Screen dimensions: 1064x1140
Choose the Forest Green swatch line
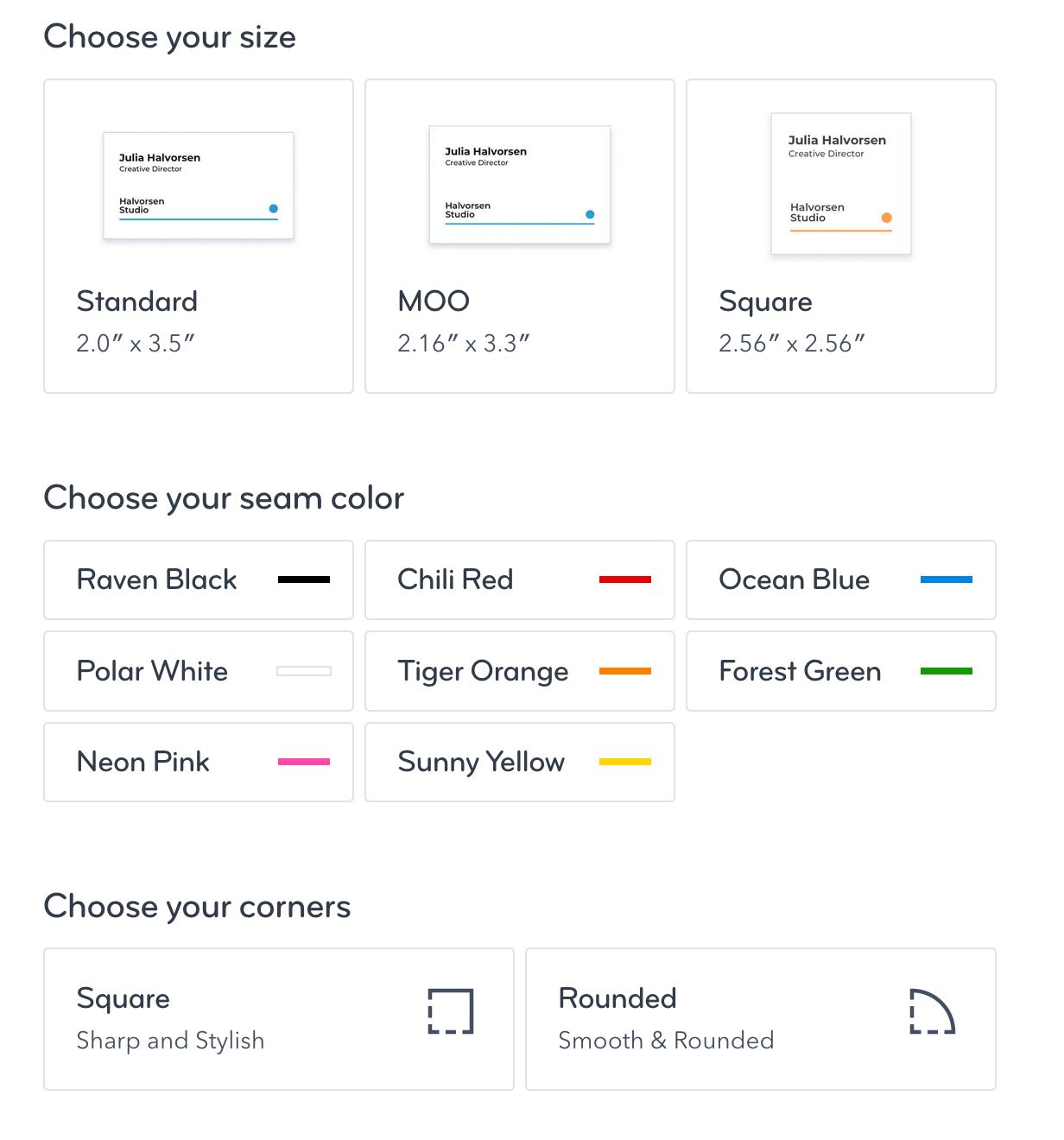click(947, 671)
